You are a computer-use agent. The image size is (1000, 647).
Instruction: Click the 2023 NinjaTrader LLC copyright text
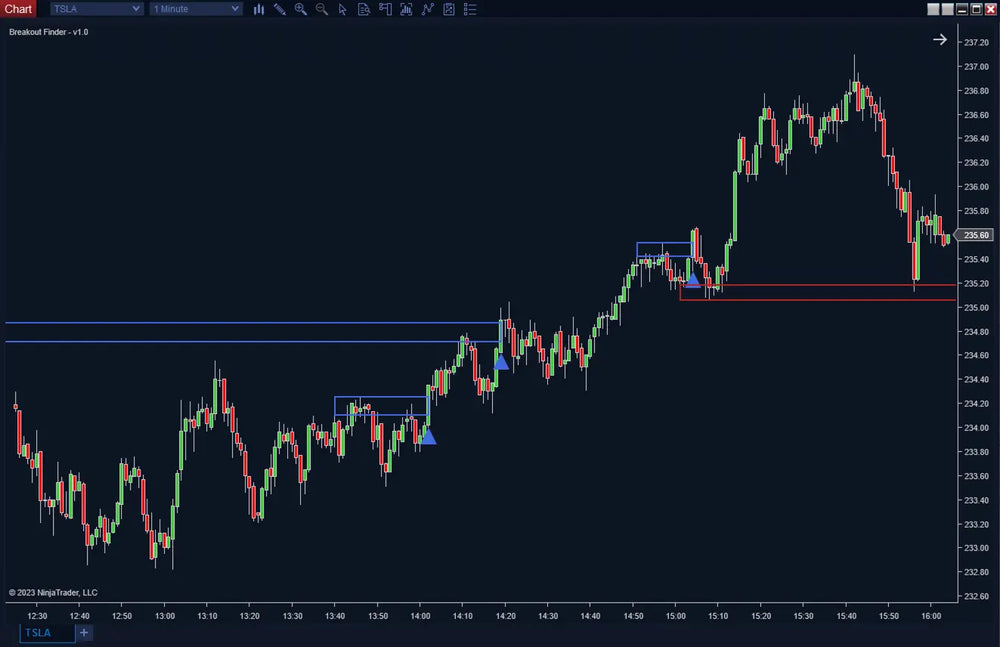coord(52,592)
